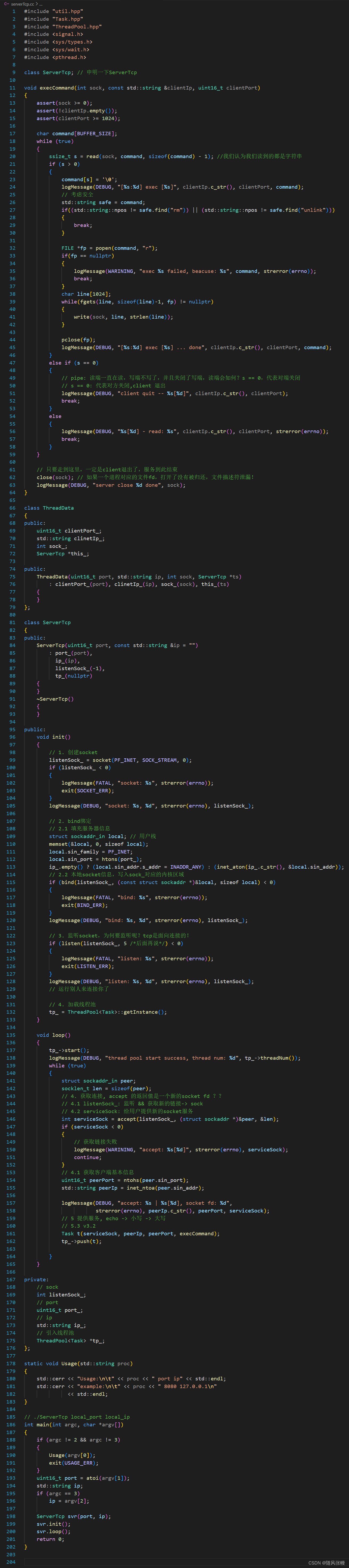This screenshot has height=1568, width=349.
Task: Click the "return 0;" statement
Action: (x=51, y=1539)
